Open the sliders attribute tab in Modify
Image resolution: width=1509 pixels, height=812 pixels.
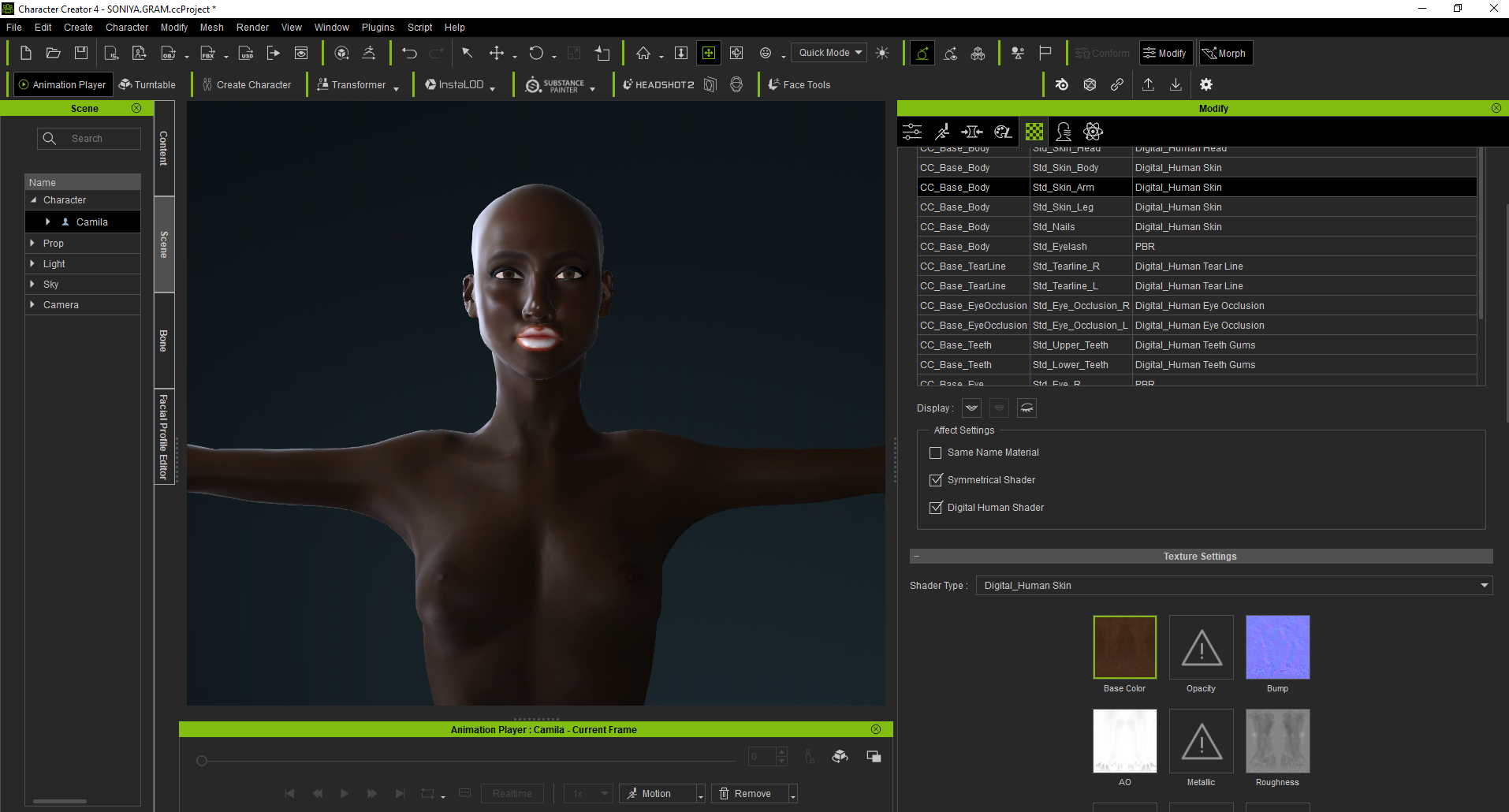click(x=912, y=132)
